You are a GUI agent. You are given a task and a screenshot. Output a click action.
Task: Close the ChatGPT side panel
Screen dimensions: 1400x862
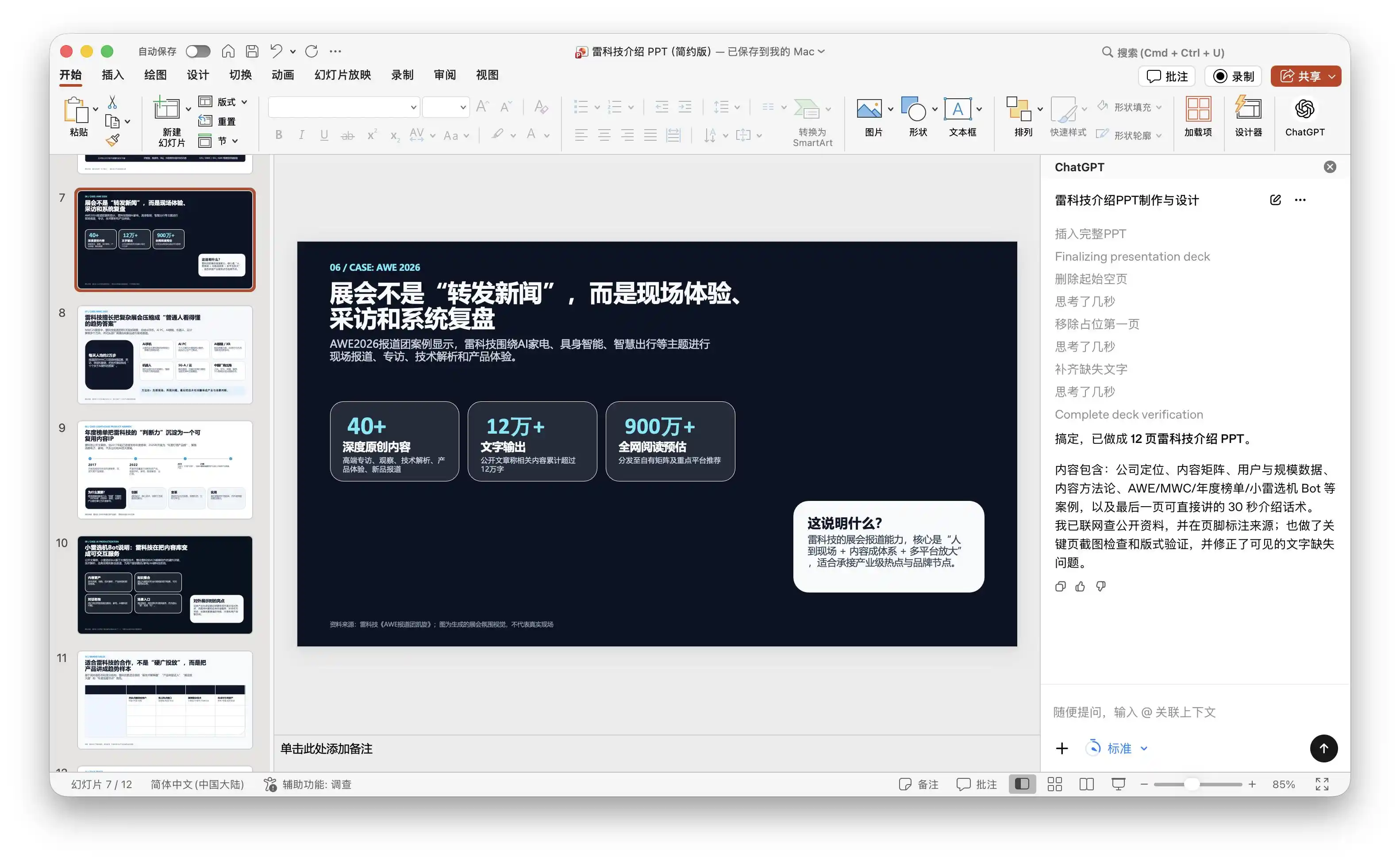tap(1329, 167)
